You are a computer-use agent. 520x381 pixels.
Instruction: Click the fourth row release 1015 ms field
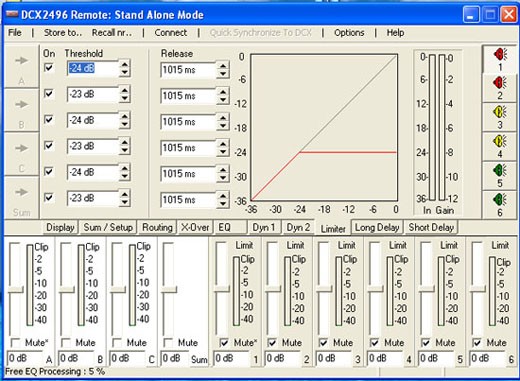click(x=189, y=148)
